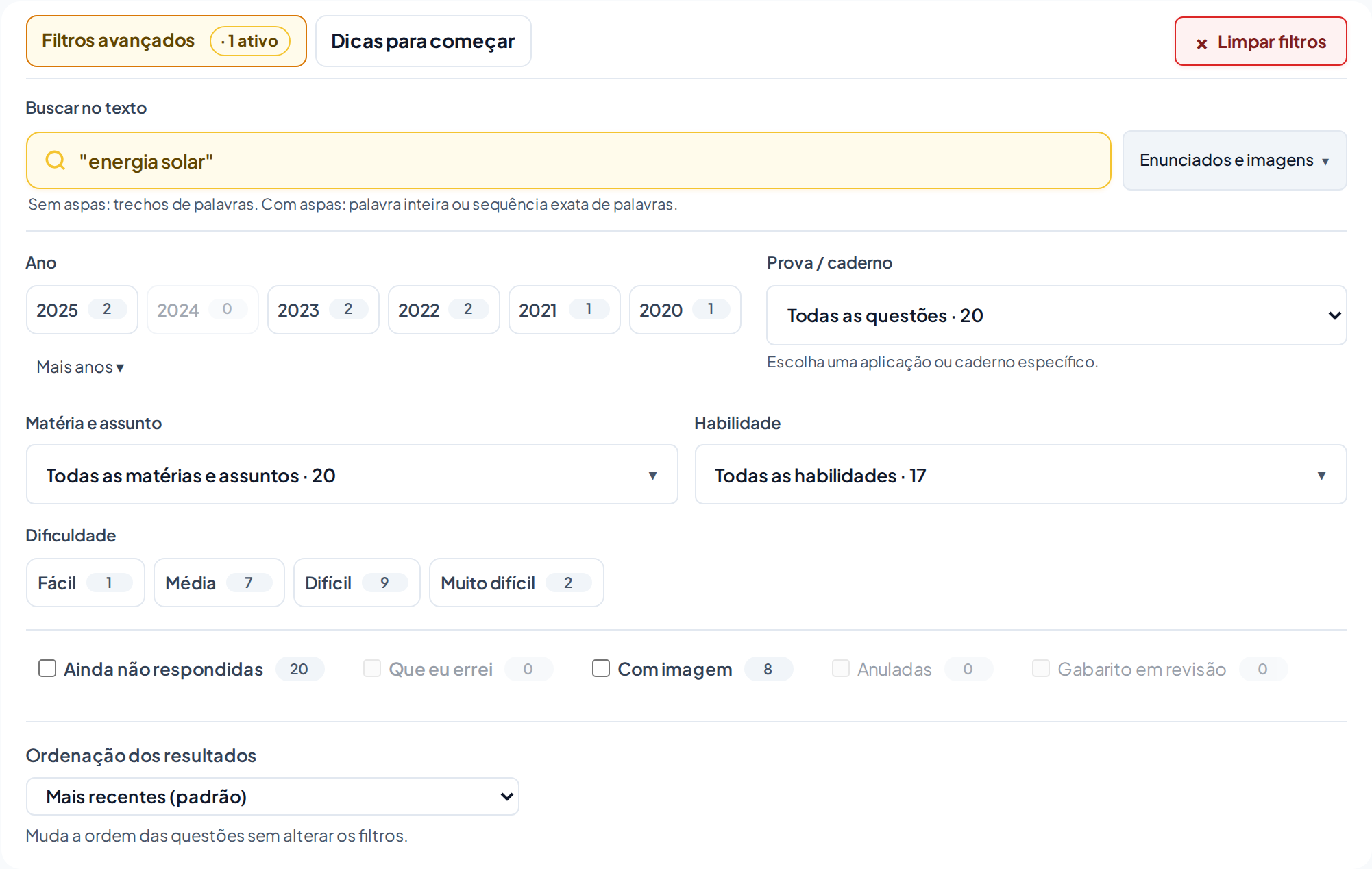The width and height of the screenshot is (1372, 869).
Task: Filter by Difícil difficulty
Action: (357, 583)
